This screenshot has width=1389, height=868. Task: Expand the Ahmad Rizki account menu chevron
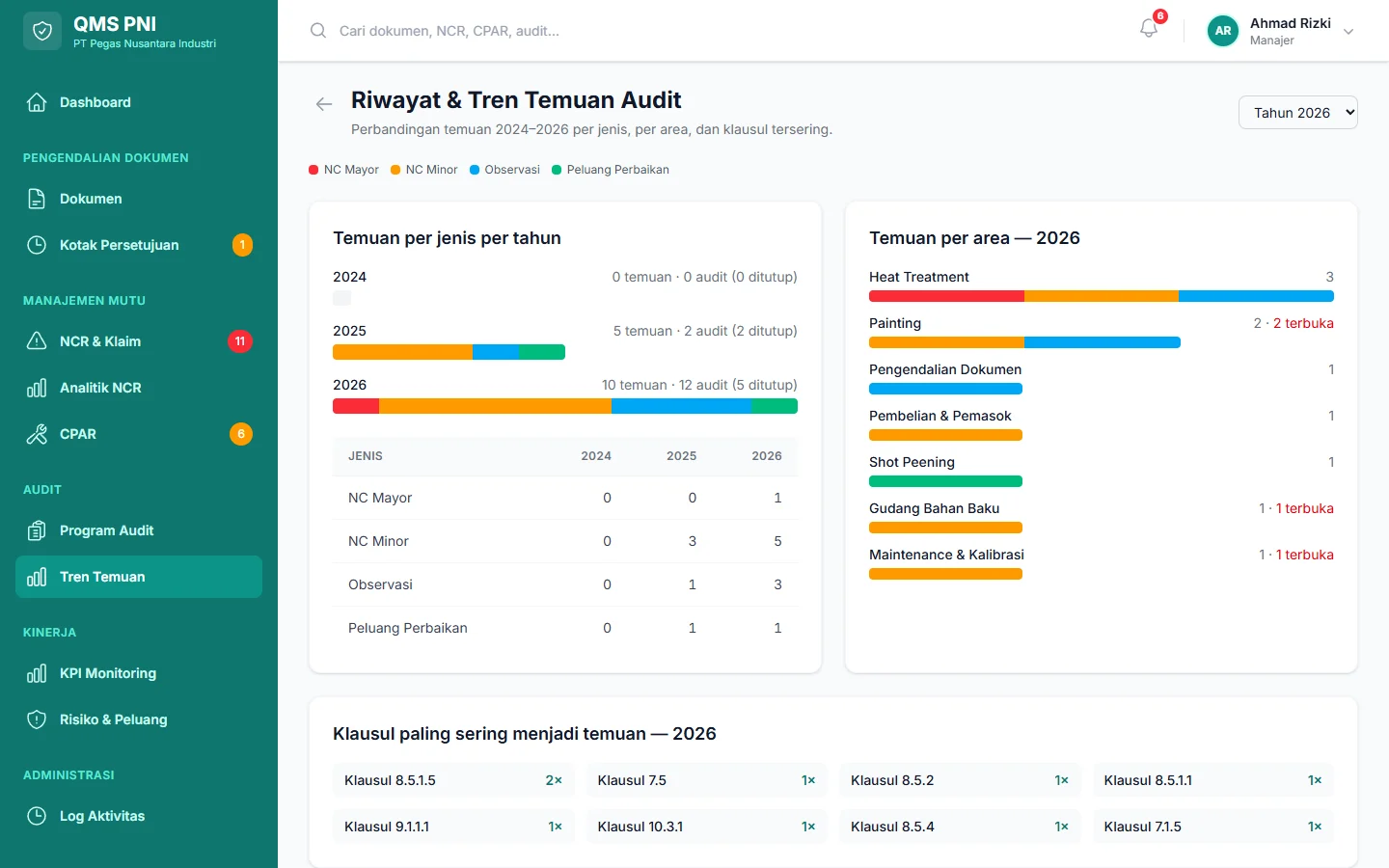coord(1348,32)
